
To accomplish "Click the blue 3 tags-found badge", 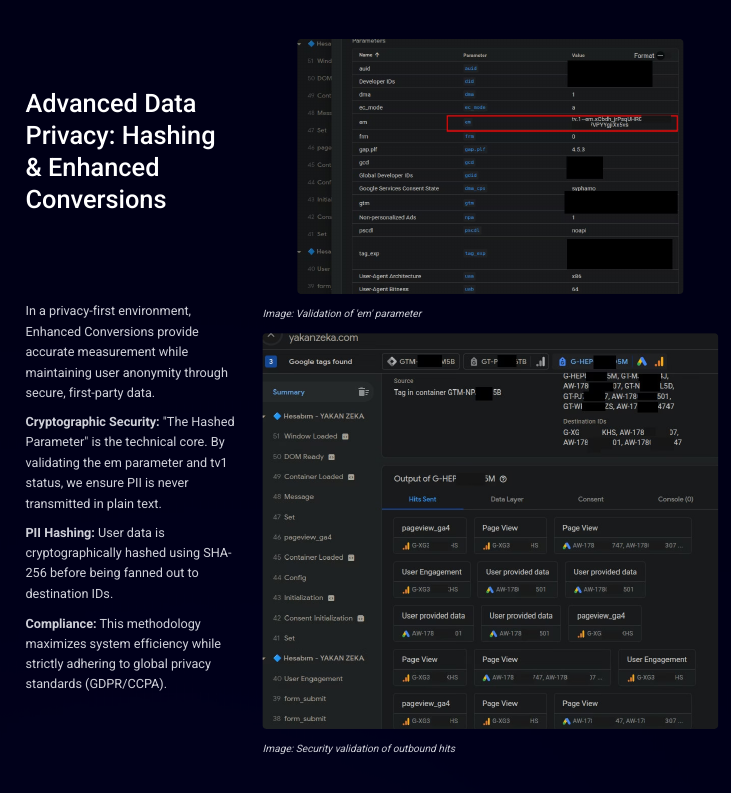I will pyautogui.click(x=271, y=362).
